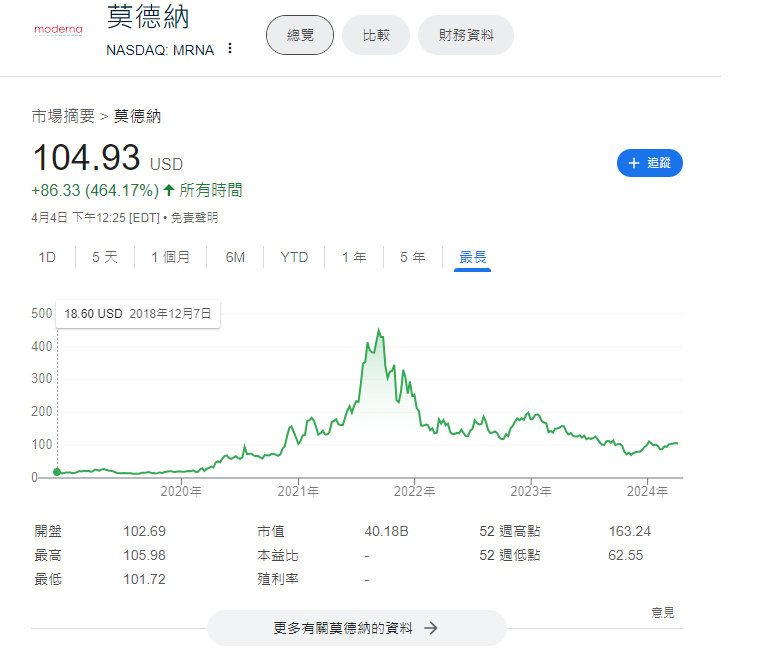Switch the chart to the YTD range
This screenshot has width=760, height=650.
[x=294, y=257]
